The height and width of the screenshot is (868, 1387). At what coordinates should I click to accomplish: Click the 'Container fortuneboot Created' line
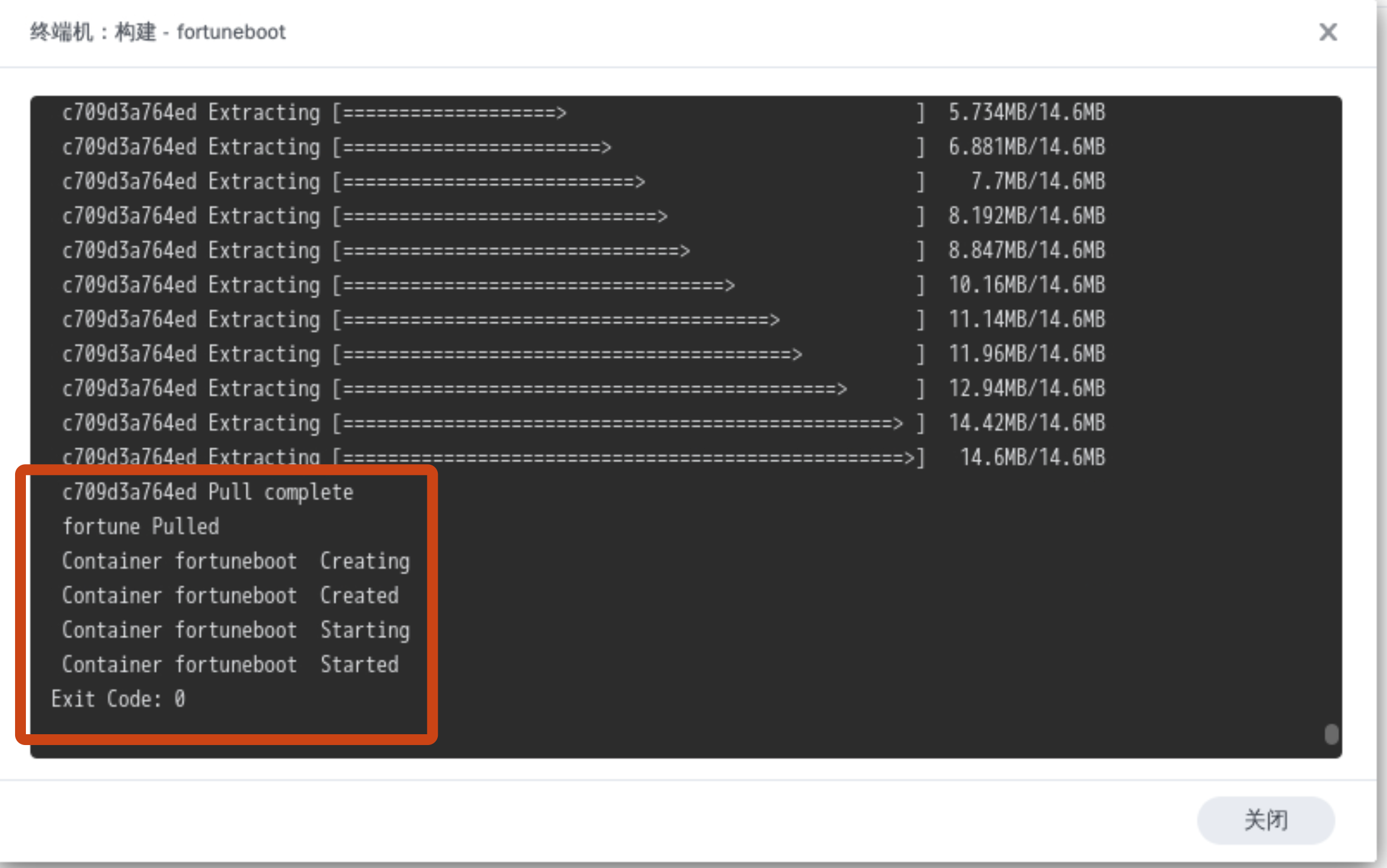click(230, 596)
